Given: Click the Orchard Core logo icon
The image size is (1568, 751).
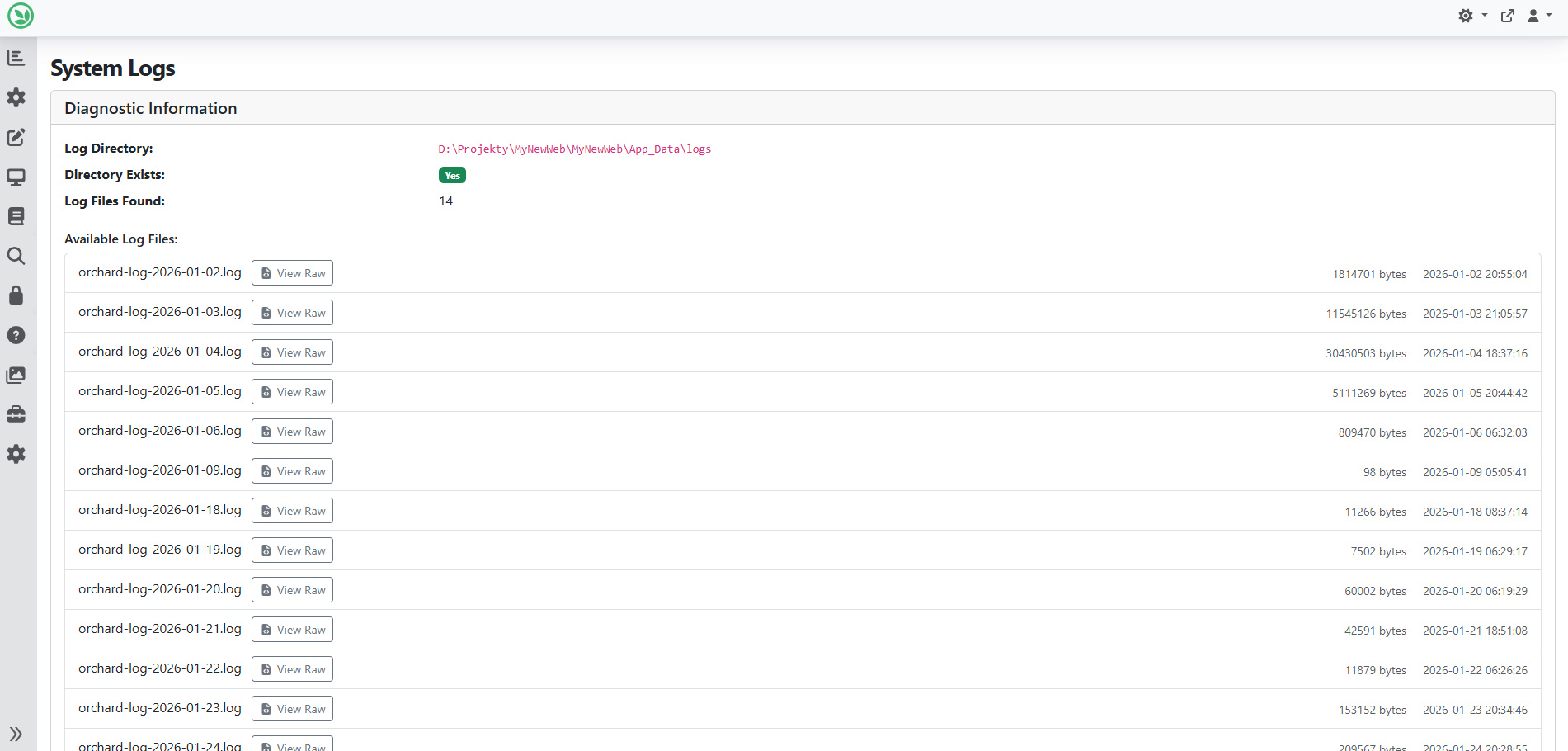Looking at the screenshot, I should tap(21, 16).
